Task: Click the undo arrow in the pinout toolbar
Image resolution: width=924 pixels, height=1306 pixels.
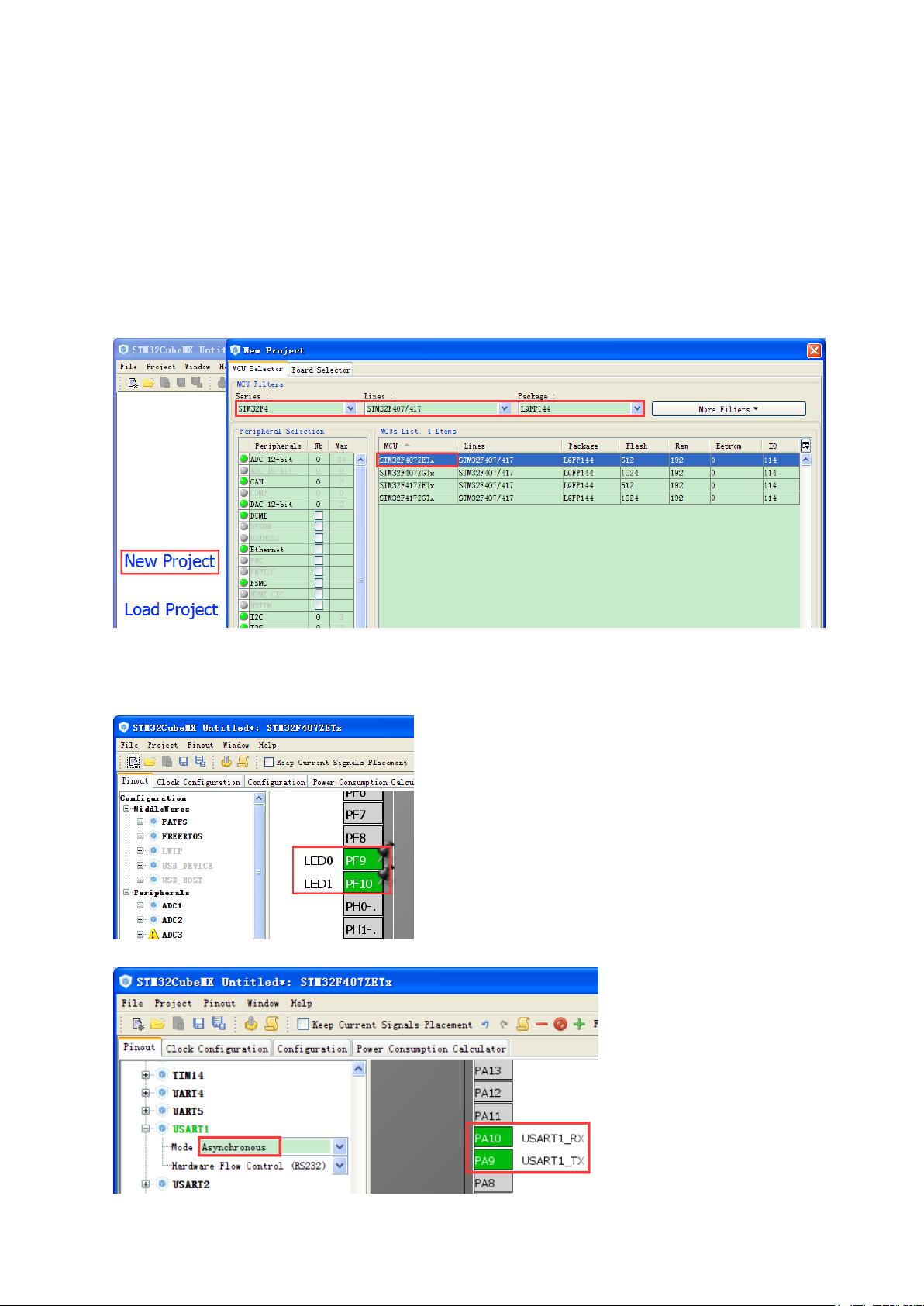Action: click(x=486, y=1025)
